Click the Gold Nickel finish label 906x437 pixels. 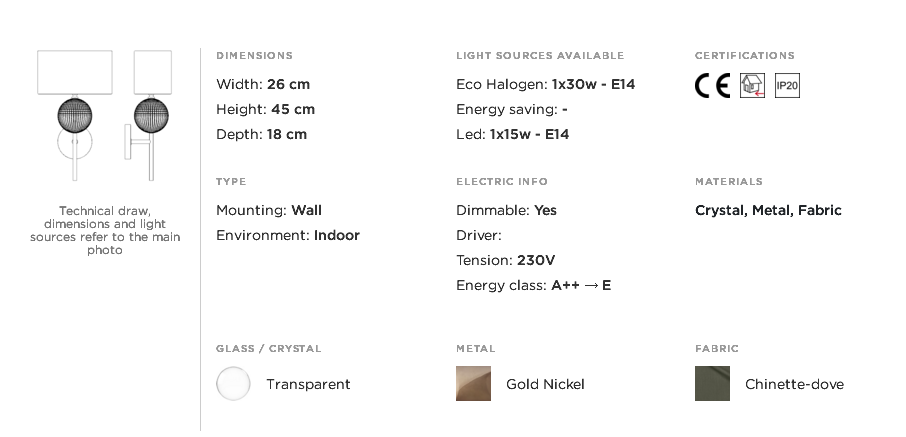[x=545, y=384]
